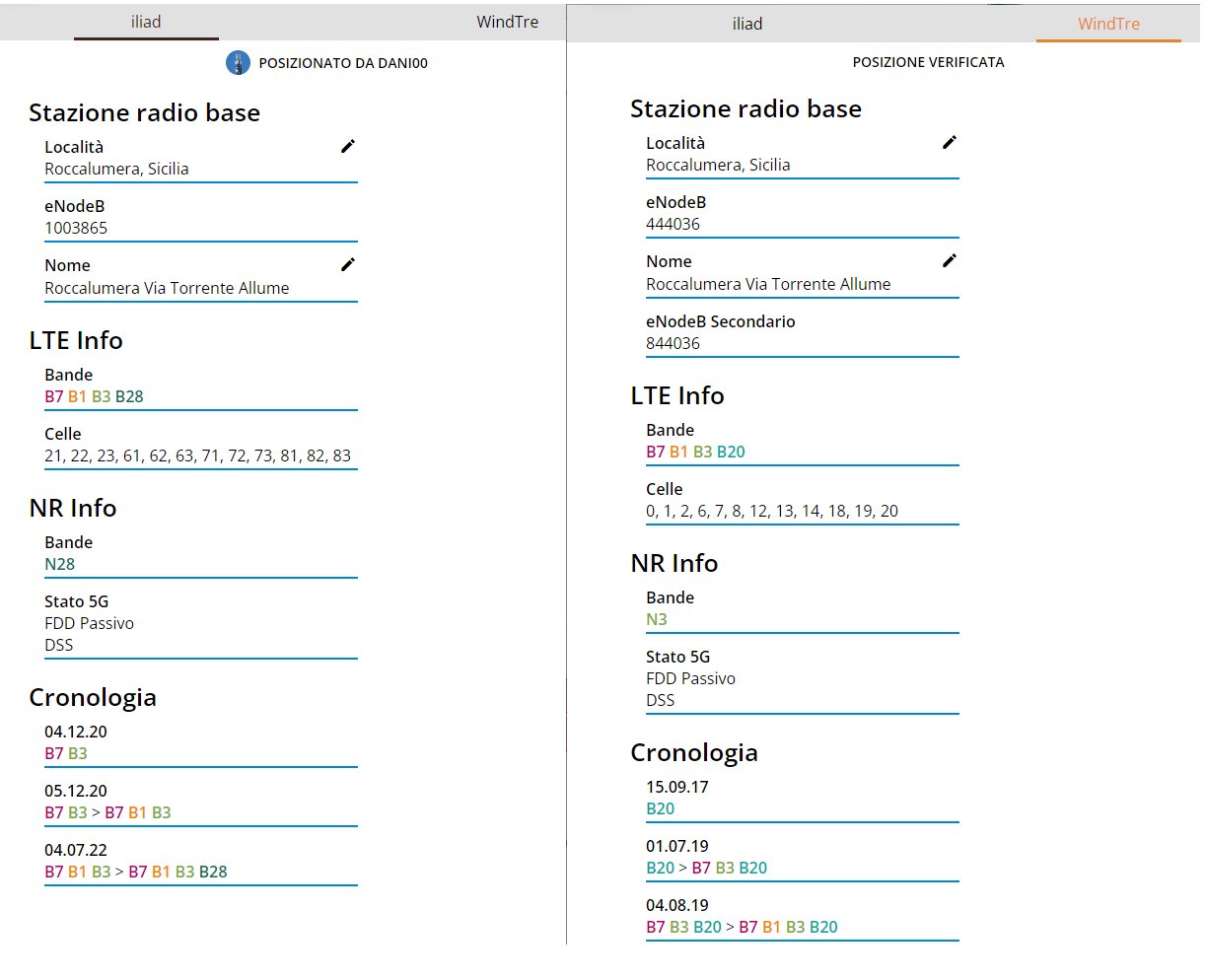1207x980 pixels.
Task: Click the 01.07.19 history date
Action: point(677,846)
